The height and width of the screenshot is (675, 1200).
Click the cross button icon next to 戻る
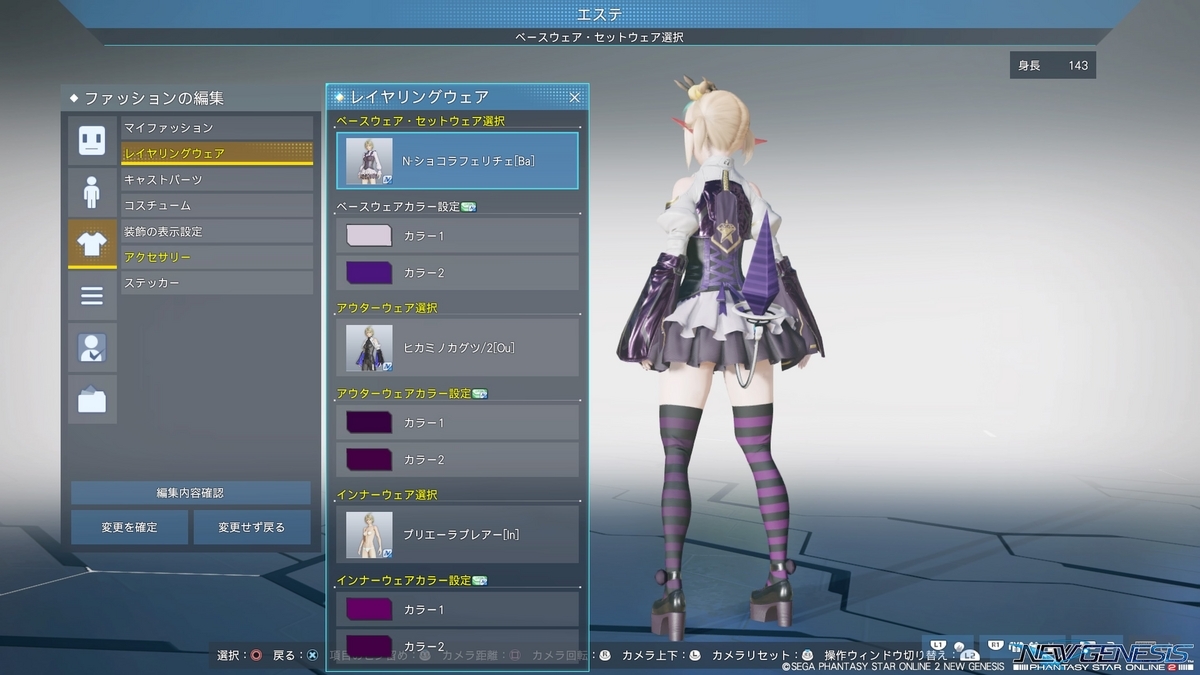coord(312,655)
